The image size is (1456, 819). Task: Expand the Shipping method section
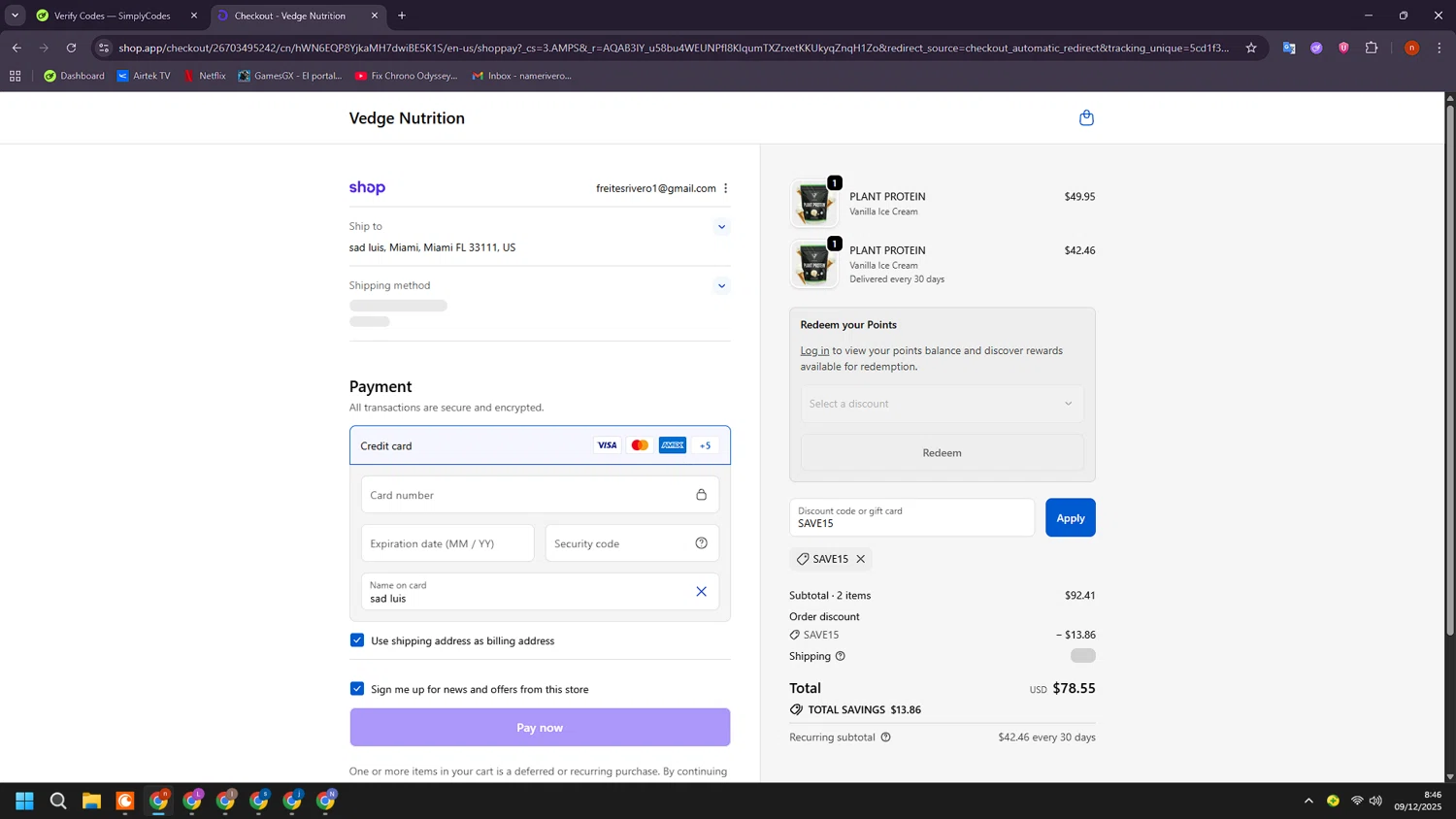[721, 286]
